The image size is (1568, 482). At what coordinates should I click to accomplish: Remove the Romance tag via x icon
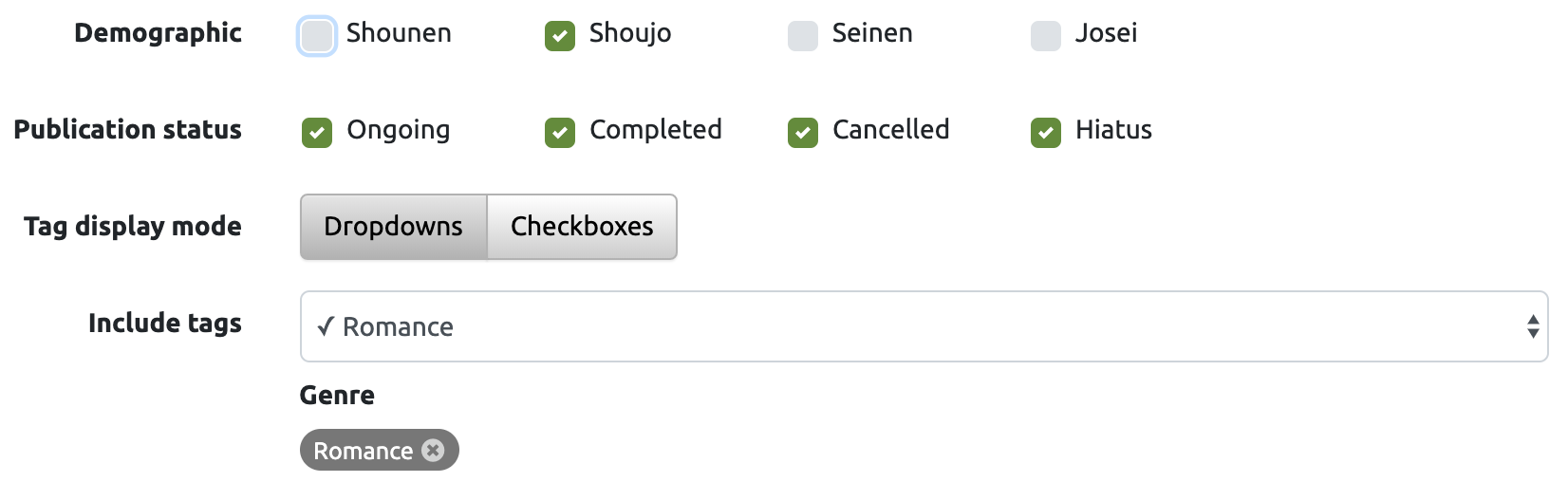pyautogui.click(x=433, y=450)
